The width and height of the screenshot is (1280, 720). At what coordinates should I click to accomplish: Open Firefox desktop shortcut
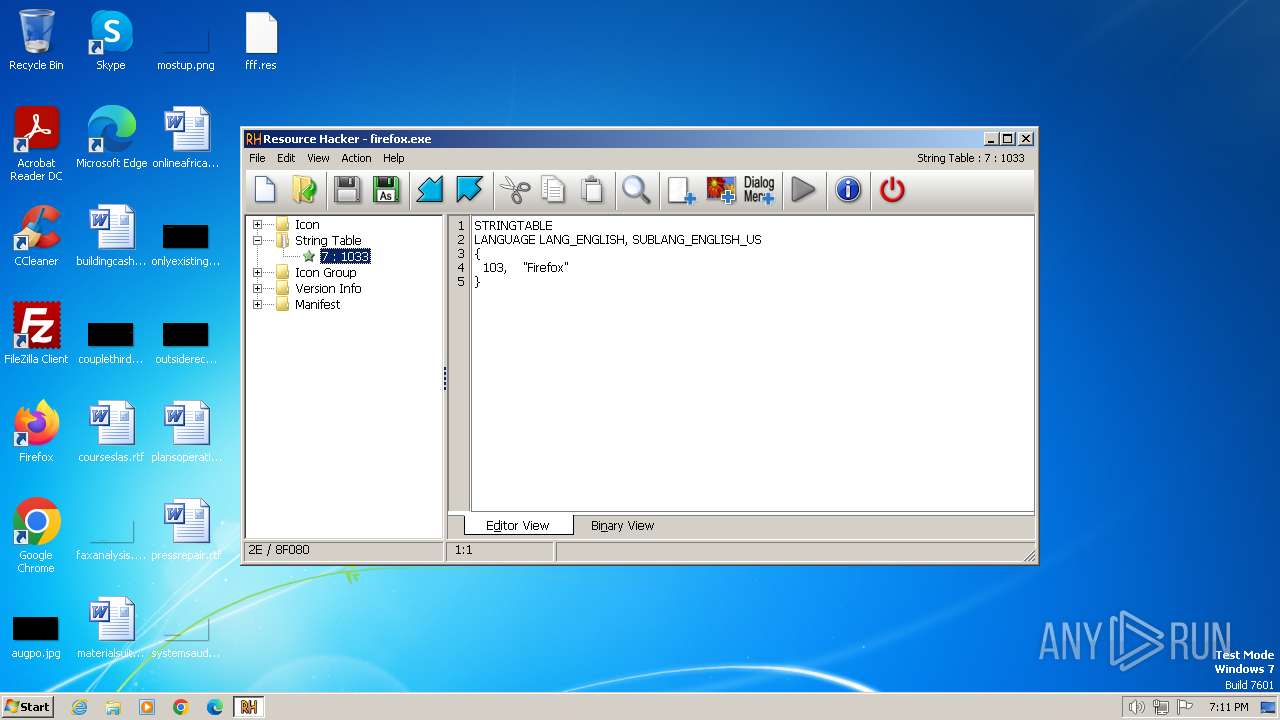[36, 432]
